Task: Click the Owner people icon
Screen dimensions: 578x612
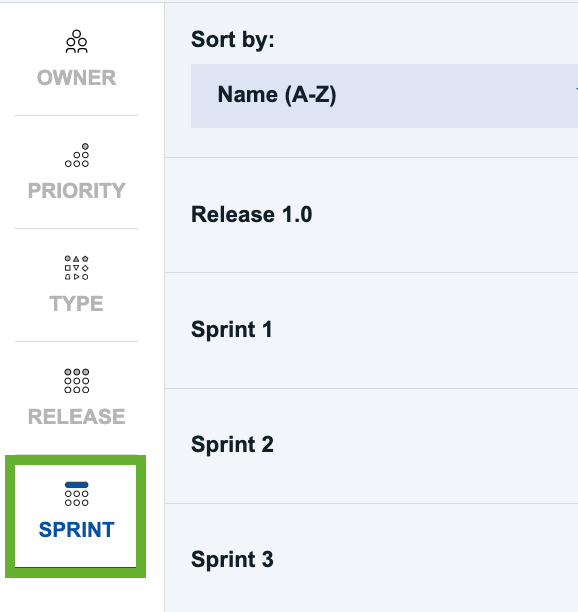Action: tap(76, 41)
